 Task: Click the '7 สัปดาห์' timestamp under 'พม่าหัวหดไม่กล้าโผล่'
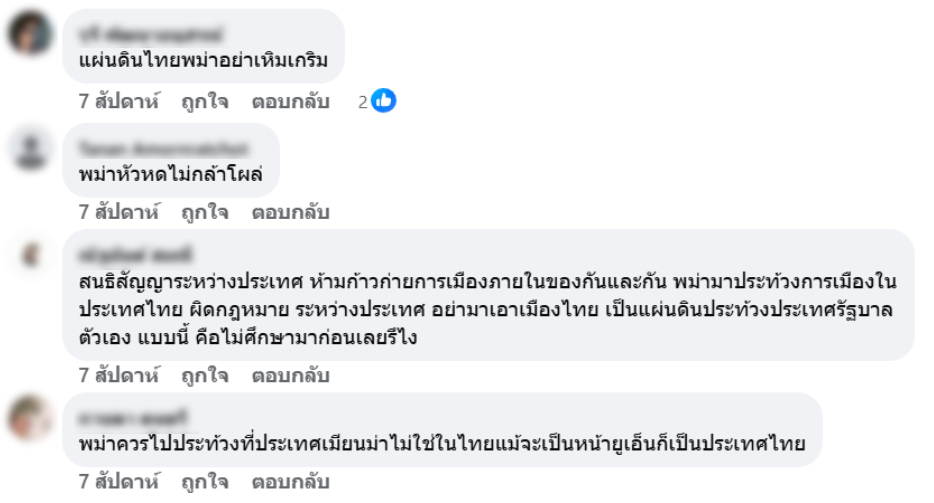tap(120, 212)
